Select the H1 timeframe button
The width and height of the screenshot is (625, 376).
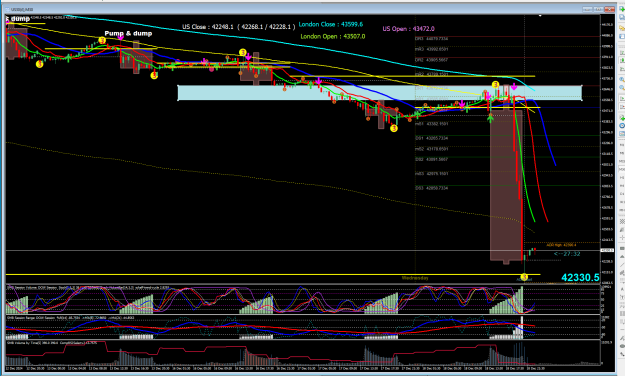tap(622, 177)
